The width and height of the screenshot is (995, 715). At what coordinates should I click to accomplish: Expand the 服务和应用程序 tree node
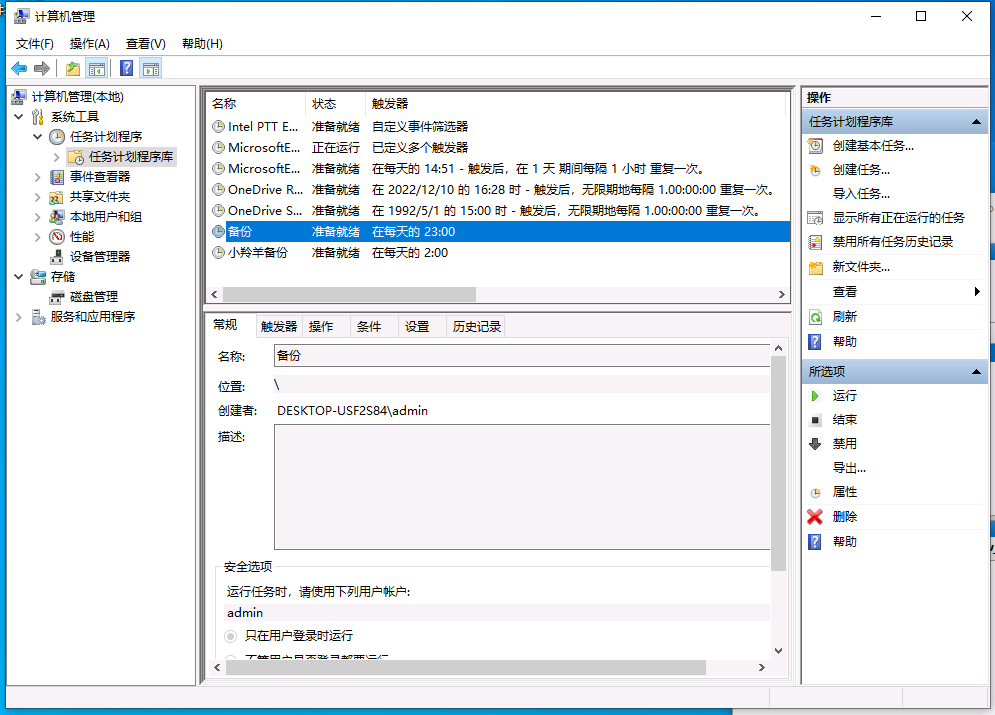tap(19, 317)
